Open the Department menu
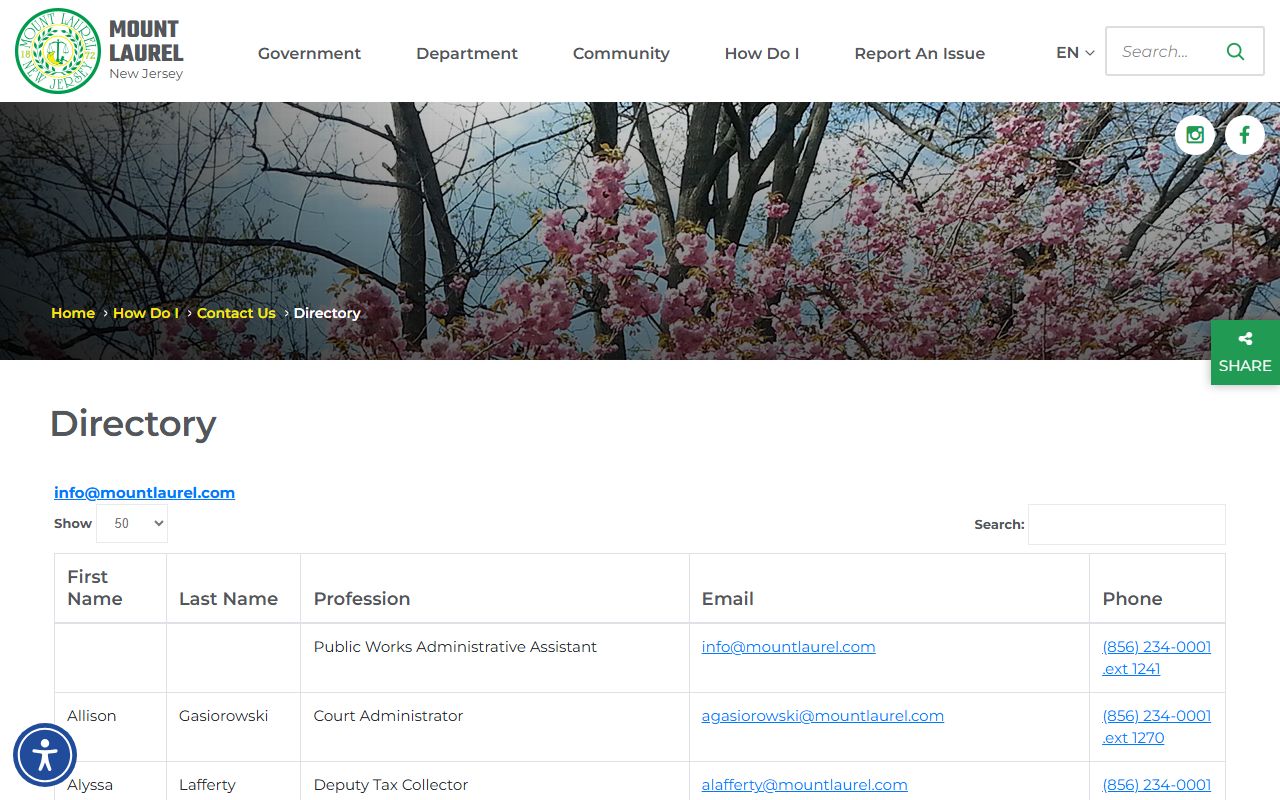Viewport: 1280px width, 800px height. (x=467, y=53)
